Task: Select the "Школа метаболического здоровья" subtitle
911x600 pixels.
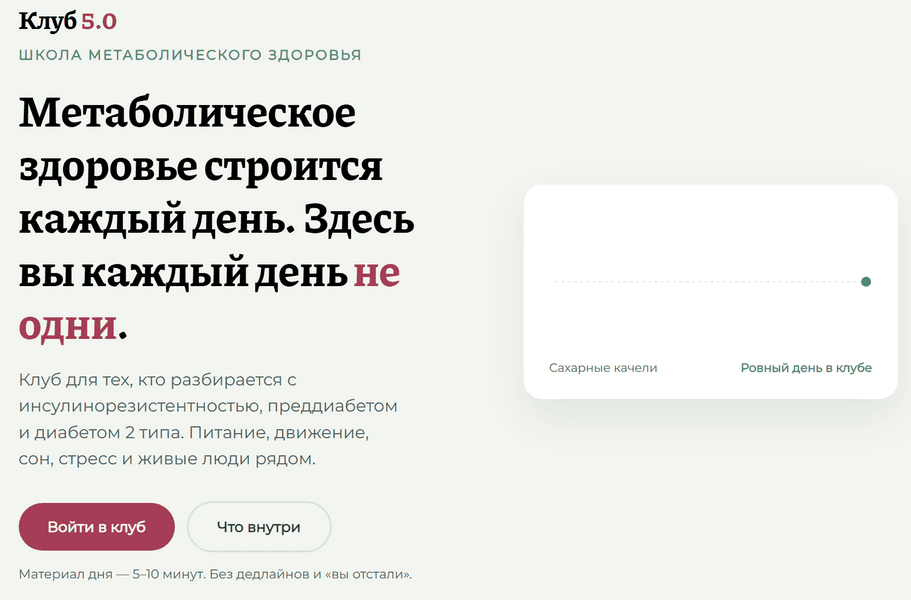Action: [x=190, y=55]
